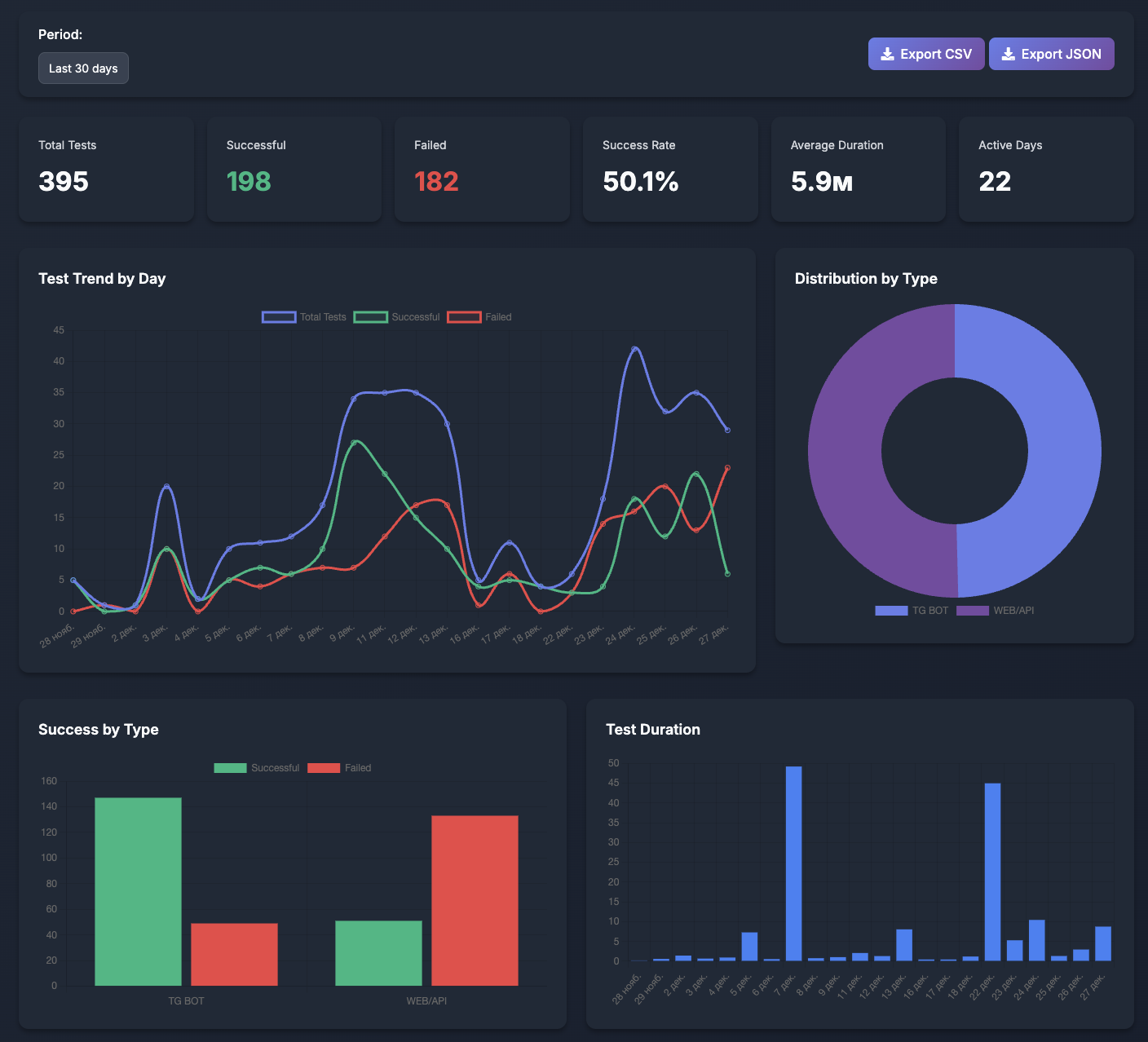This screenshot has width=1148, height=1042.
Task: Click the Export CSV button
Action: (926, 53)
